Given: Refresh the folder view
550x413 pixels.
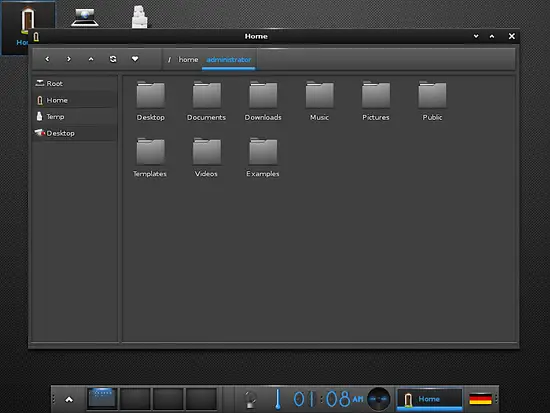Looking at the screenshot, I should [113, 59].
